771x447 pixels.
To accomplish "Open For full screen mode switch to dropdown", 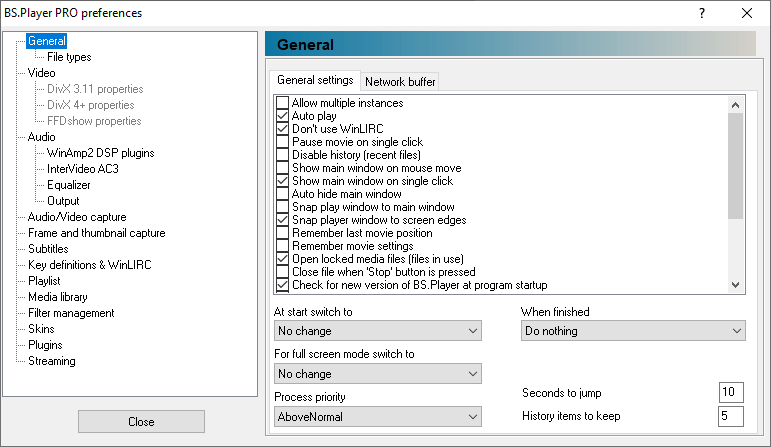I will coord(378,374).
